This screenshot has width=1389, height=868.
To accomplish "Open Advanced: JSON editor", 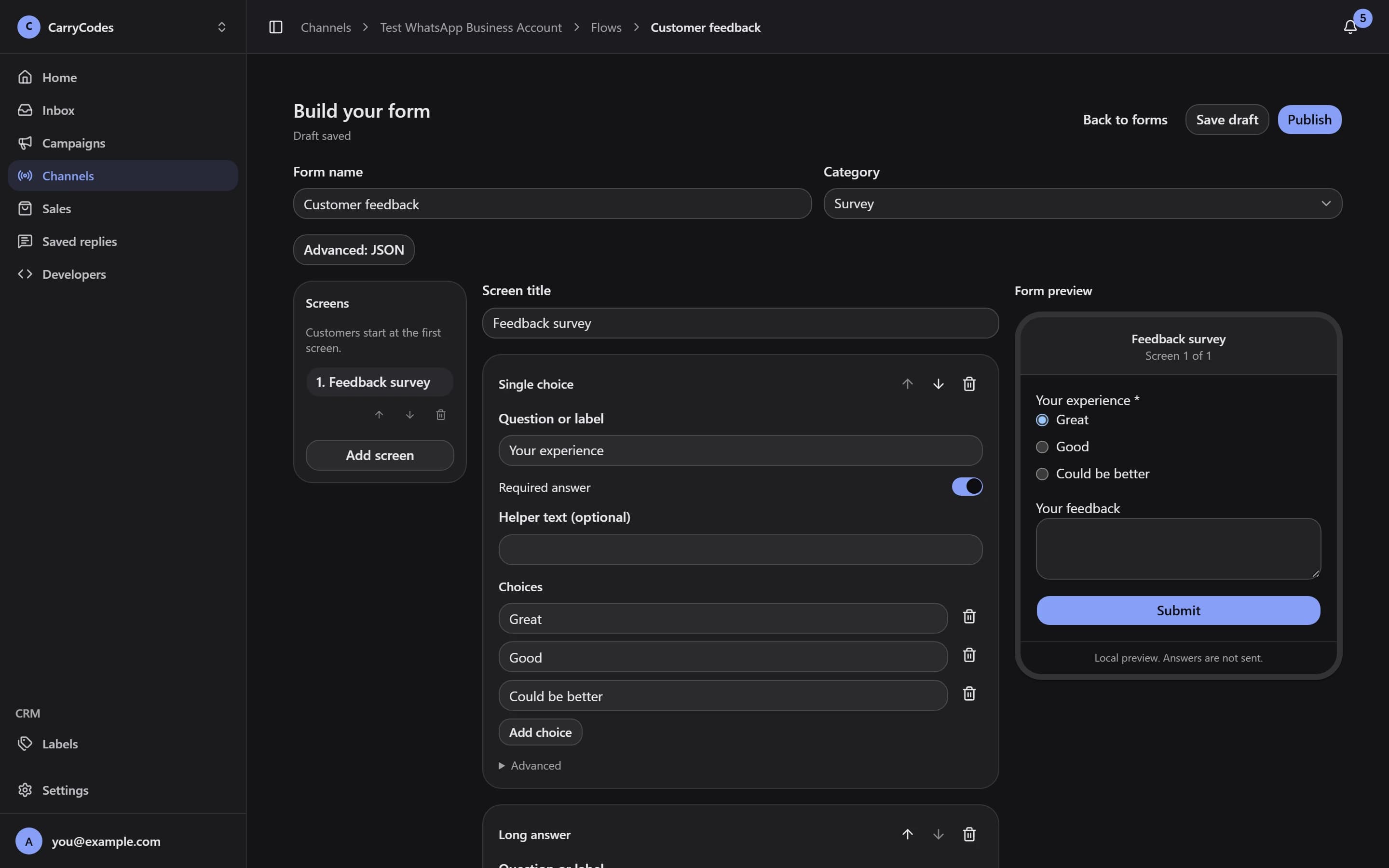I will [x=354, y=250].
